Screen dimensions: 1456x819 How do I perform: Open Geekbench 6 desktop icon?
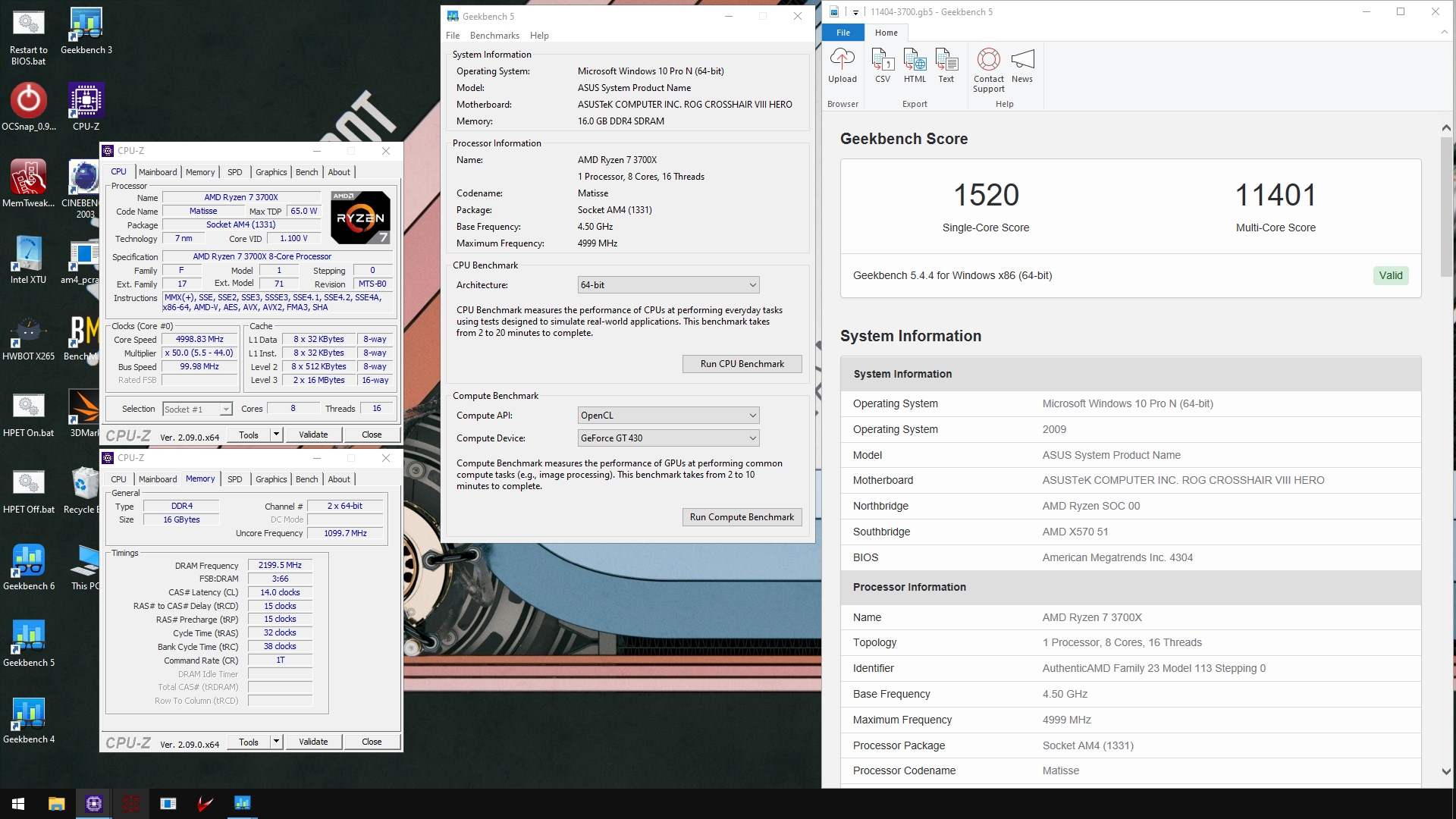point(29,567)
